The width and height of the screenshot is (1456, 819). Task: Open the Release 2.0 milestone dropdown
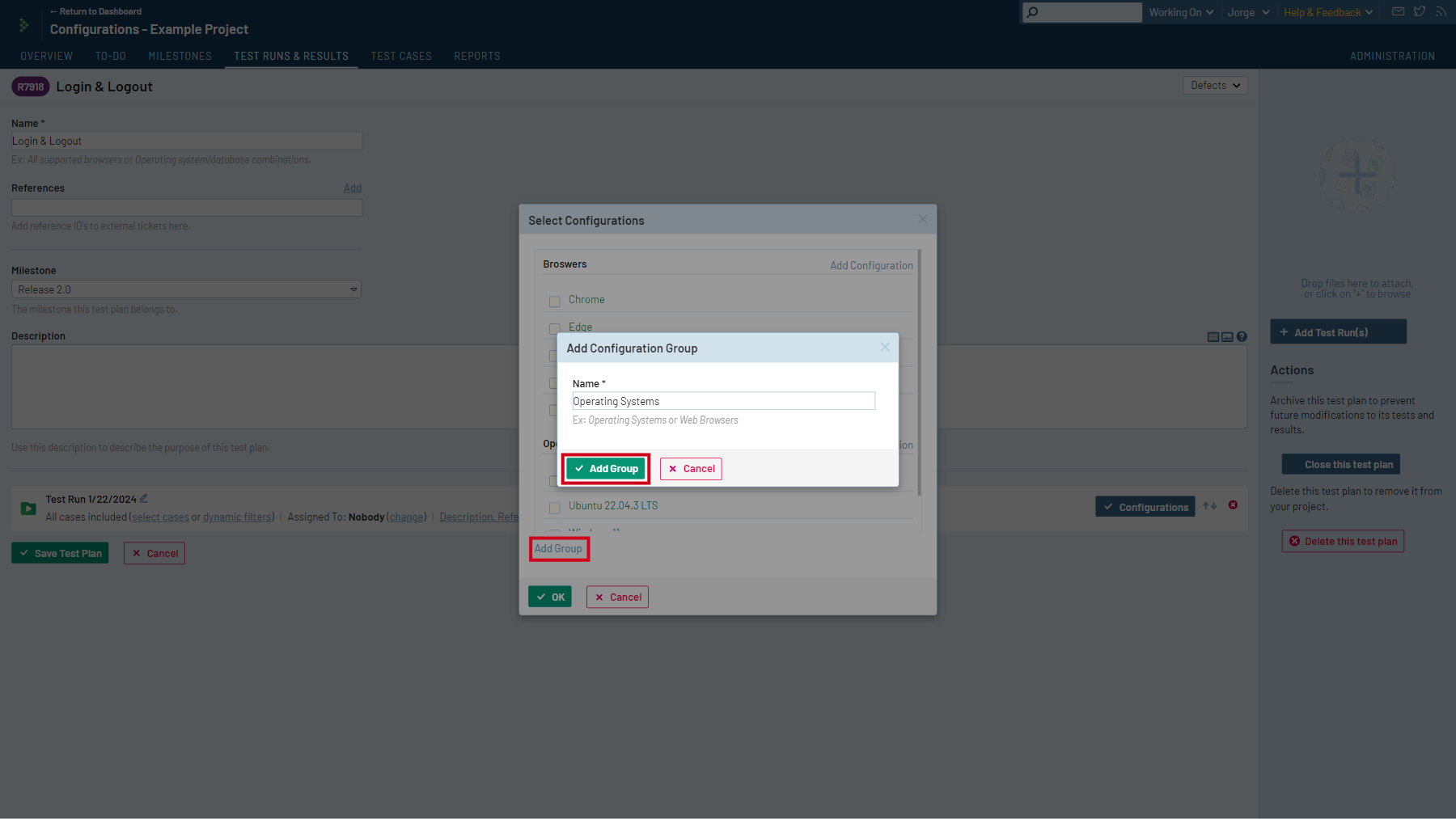tap(186, 289)
